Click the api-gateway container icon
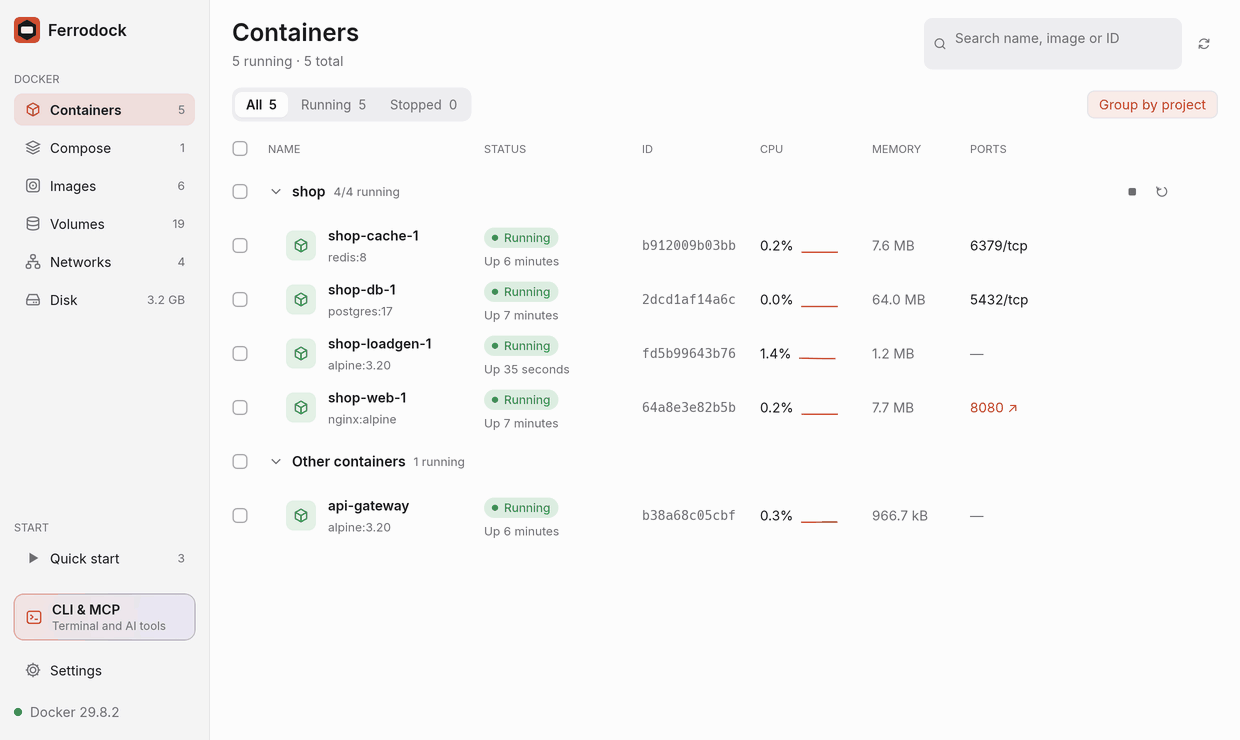The width and height of the screenshot is (1240, 740). [301, 515]
